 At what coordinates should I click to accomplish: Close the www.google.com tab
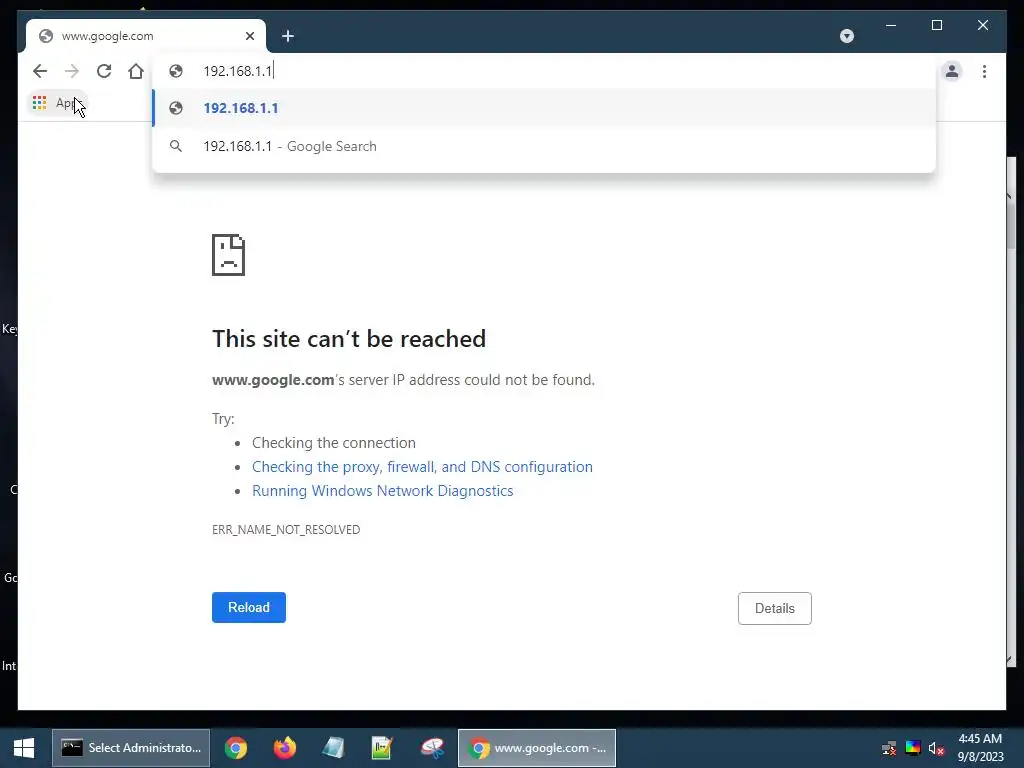(x=250, y=36)
